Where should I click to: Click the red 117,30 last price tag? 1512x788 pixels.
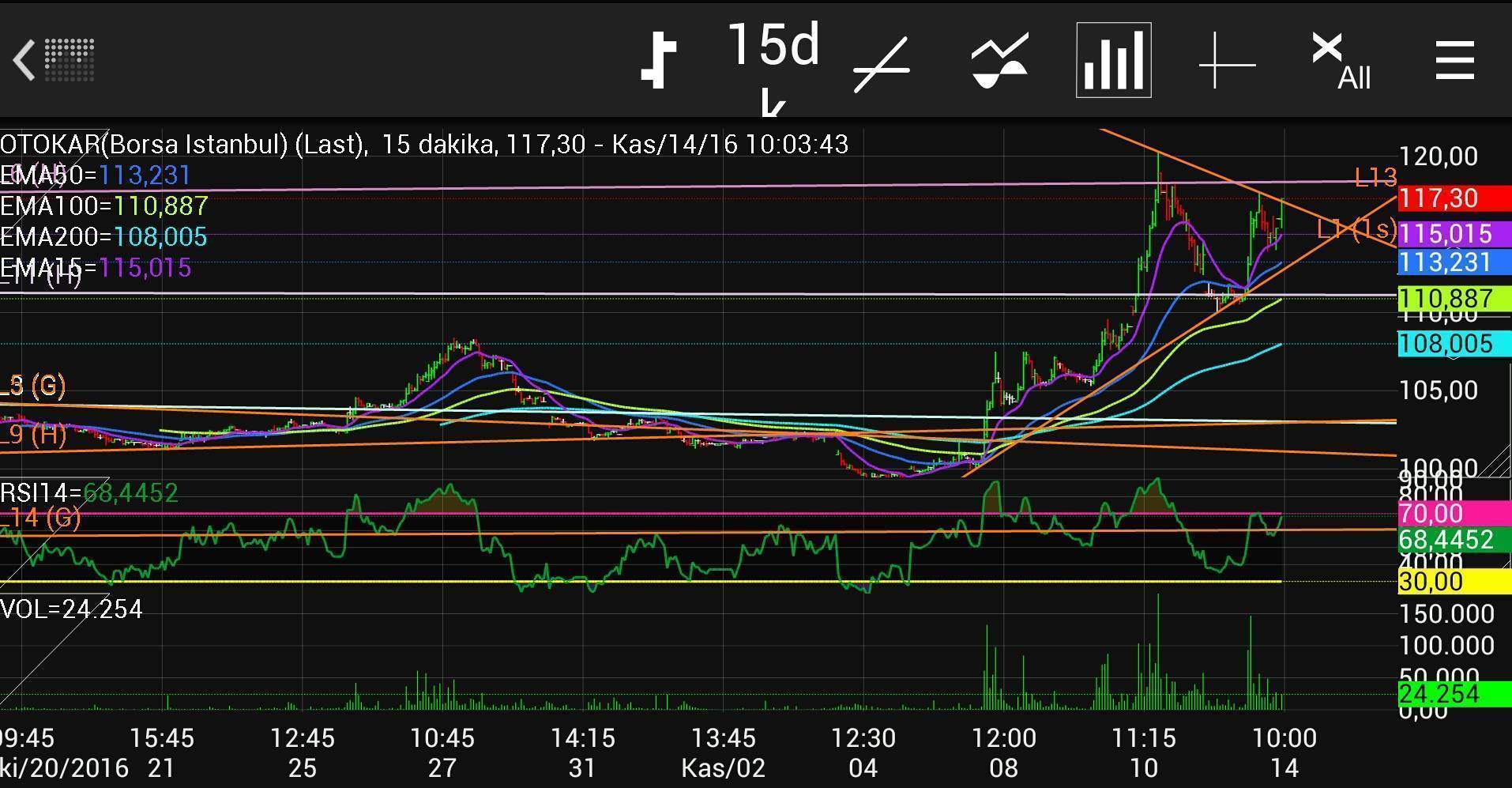[x=1452, y=198]
